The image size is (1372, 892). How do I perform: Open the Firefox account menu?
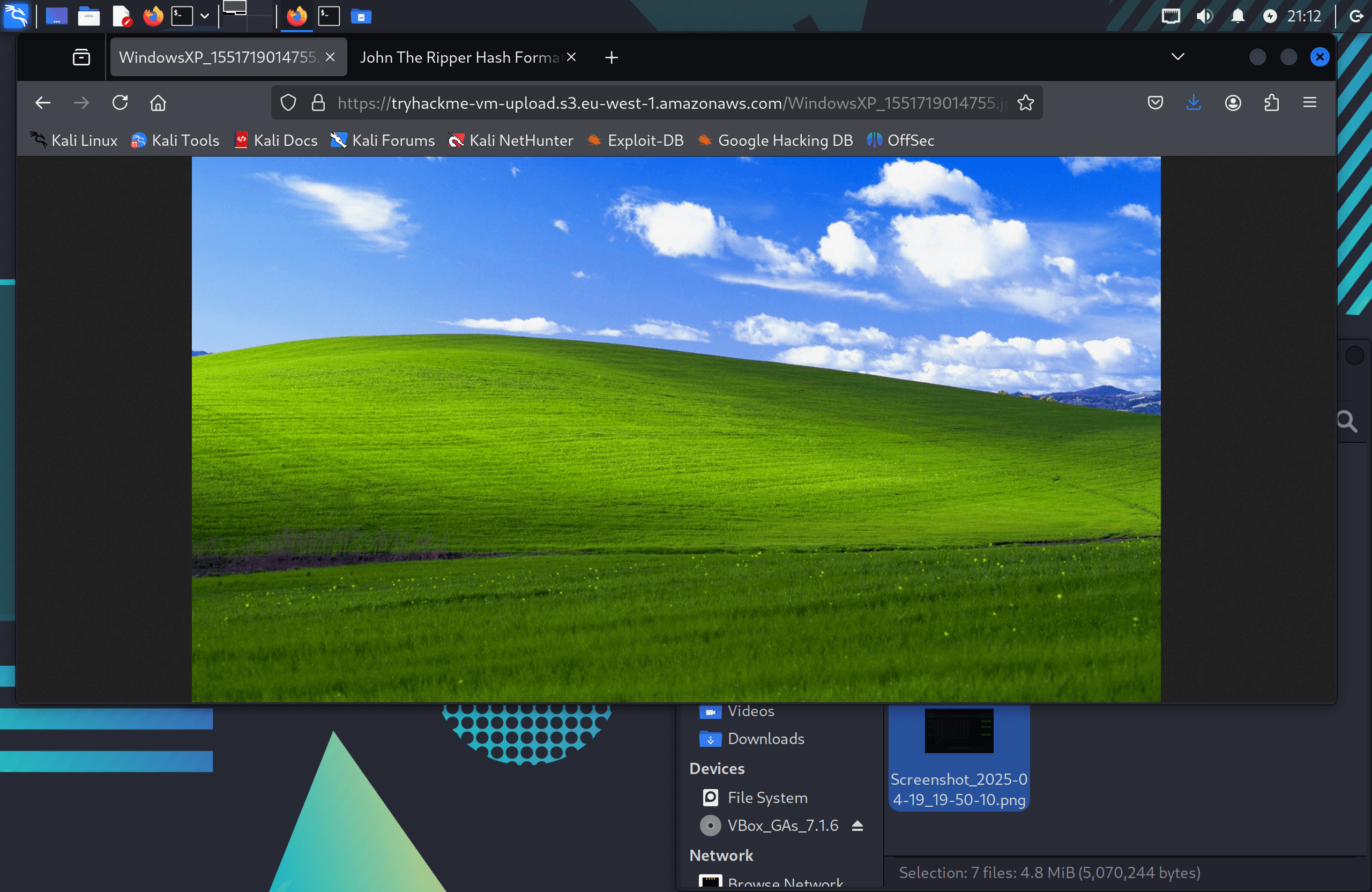pyautogui.click(x=1233, y=102)
